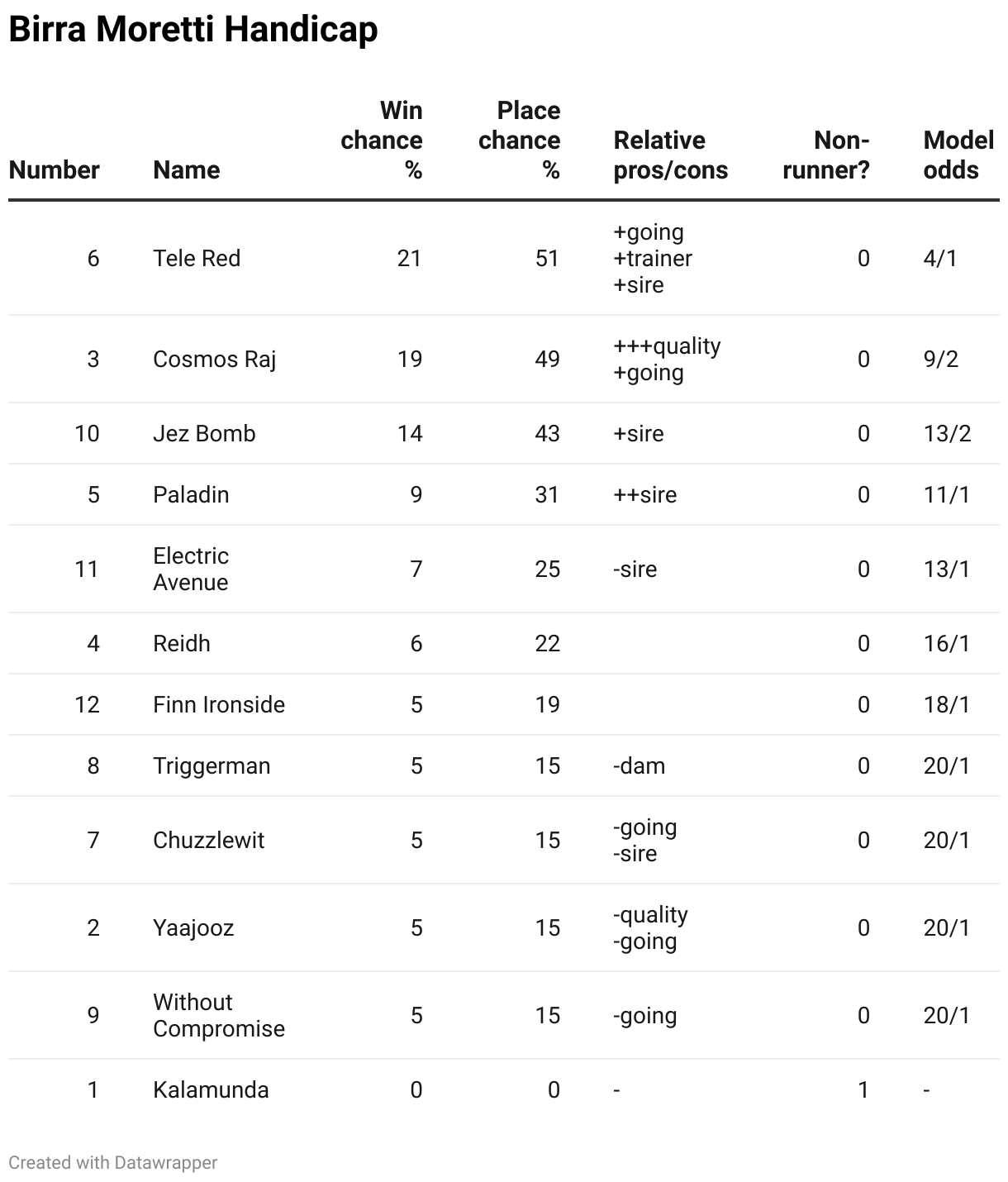The width and height of the screenshot is (1008, 1182).
Task: Click the Without Compromise name cell
Action: 219,1016
